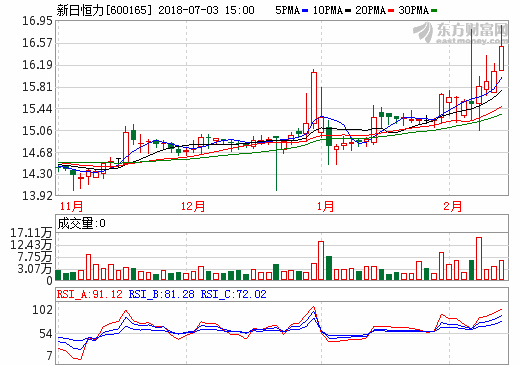This screenshot has width=520, height=365.
Task: Click the RSI_B:81.28 indicator label
Action: (161, 294)
